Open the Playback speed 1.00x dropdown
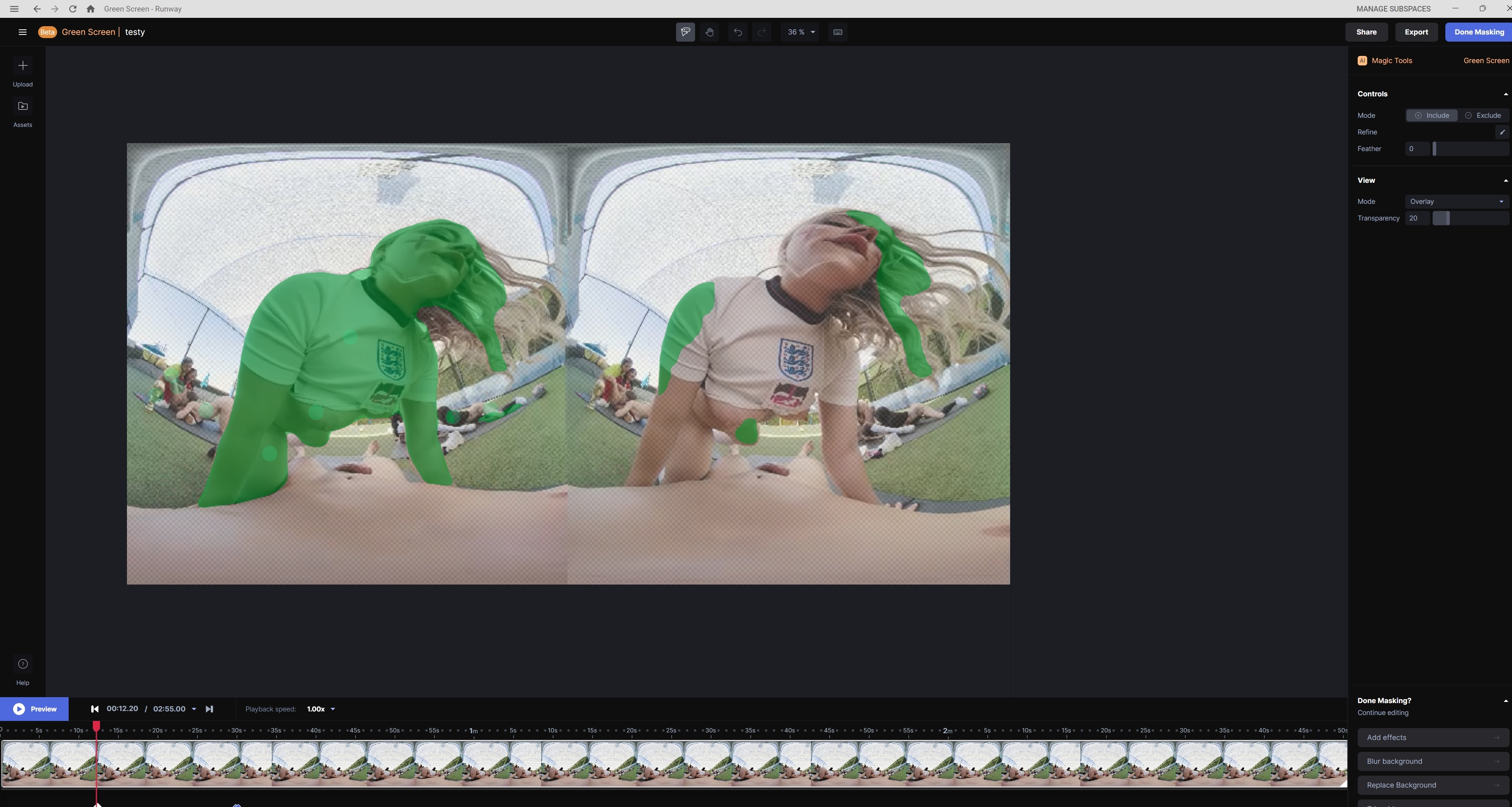 click(321, 709)
